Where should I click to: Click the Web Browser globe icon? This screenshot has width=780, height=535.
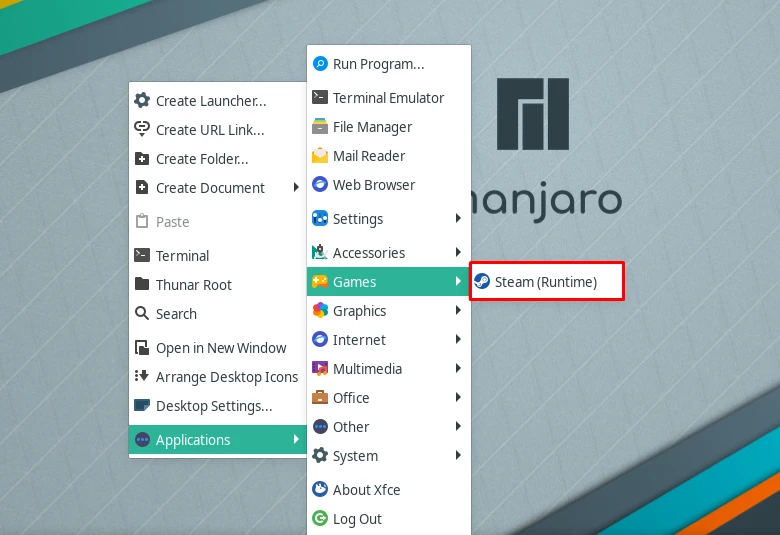click(320, 184)
